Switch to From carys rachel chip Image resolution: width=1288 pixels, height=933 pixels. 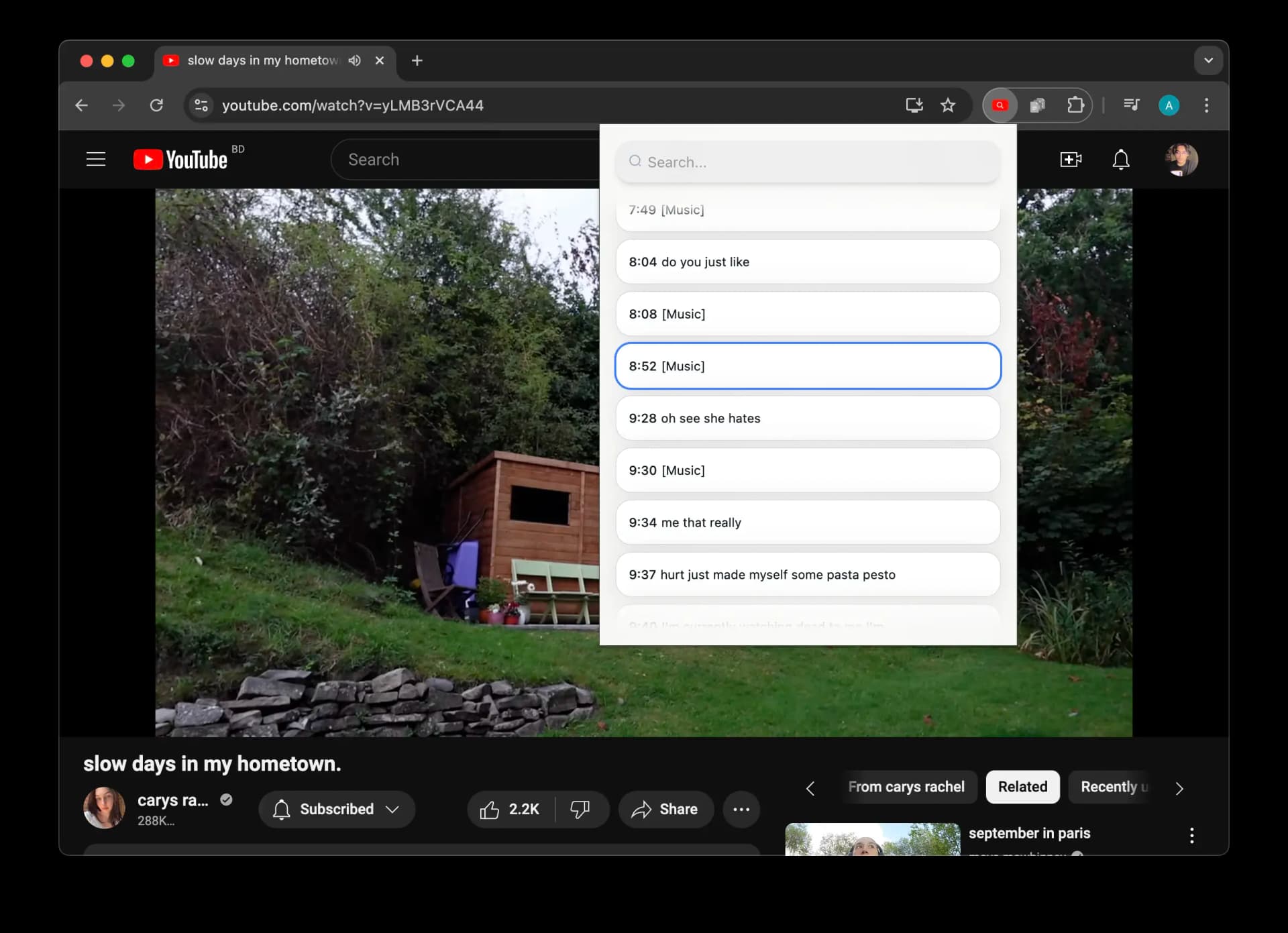[906, 787]
